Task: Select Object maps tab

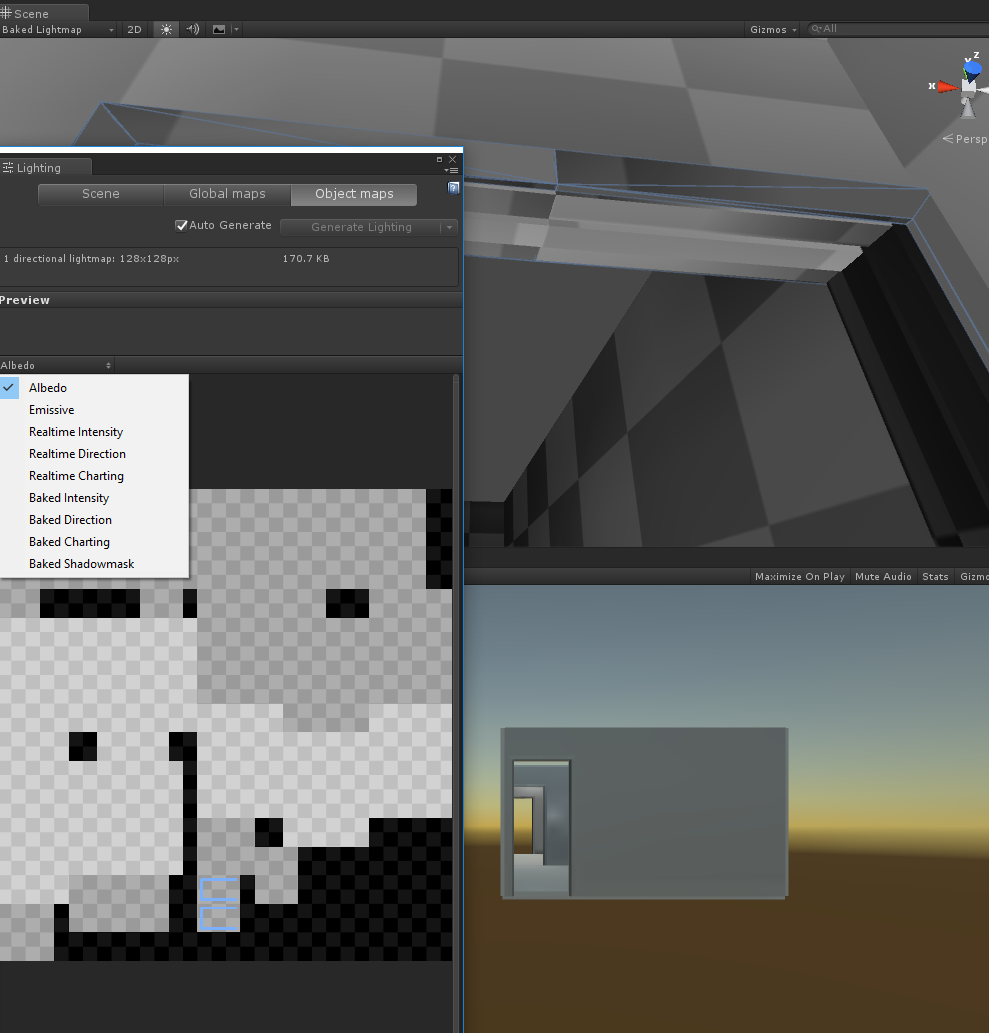Action: 354,194
